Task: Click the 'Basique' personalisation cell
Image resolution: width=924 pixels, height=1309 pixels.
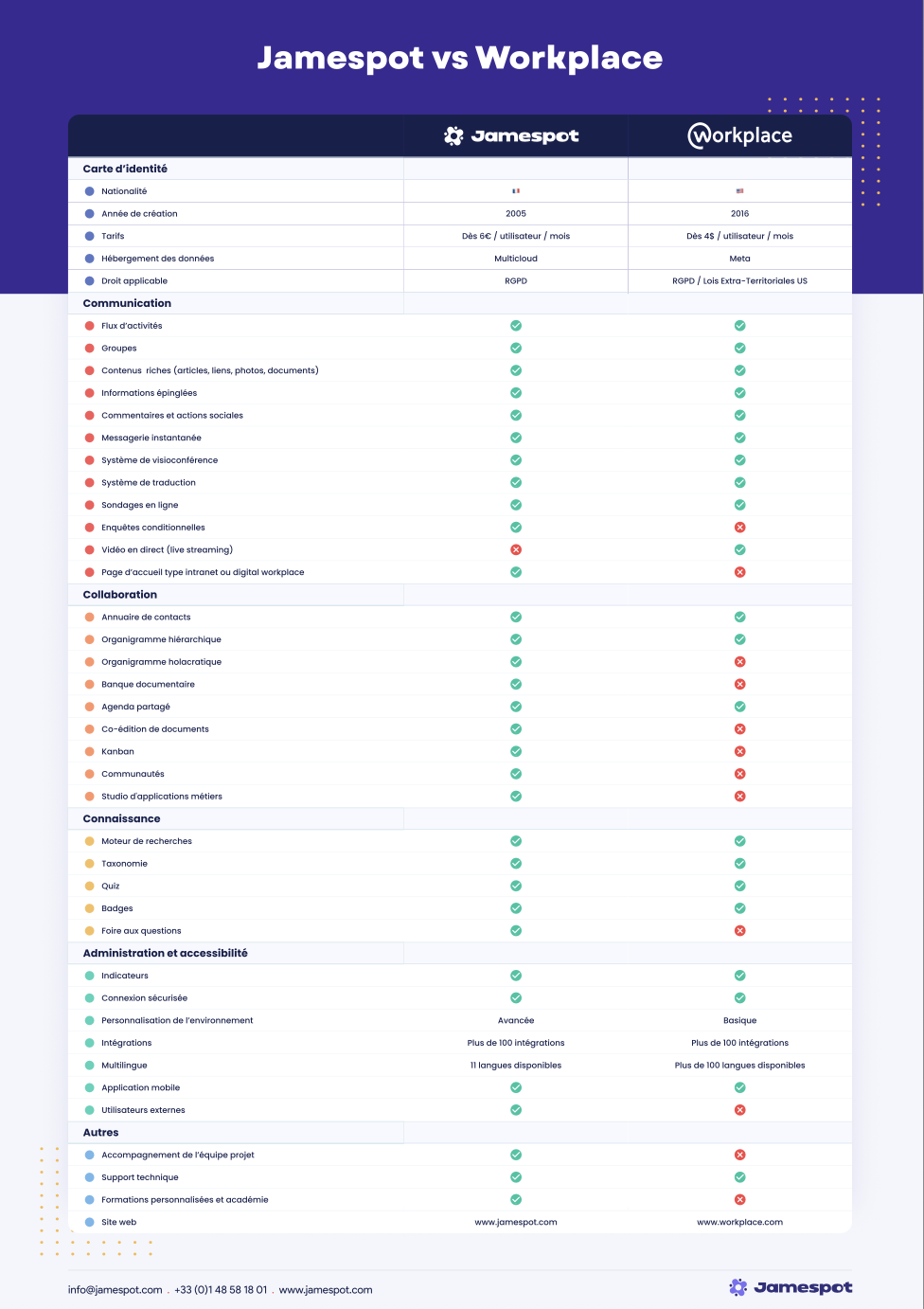Action: click(740, 1020)
